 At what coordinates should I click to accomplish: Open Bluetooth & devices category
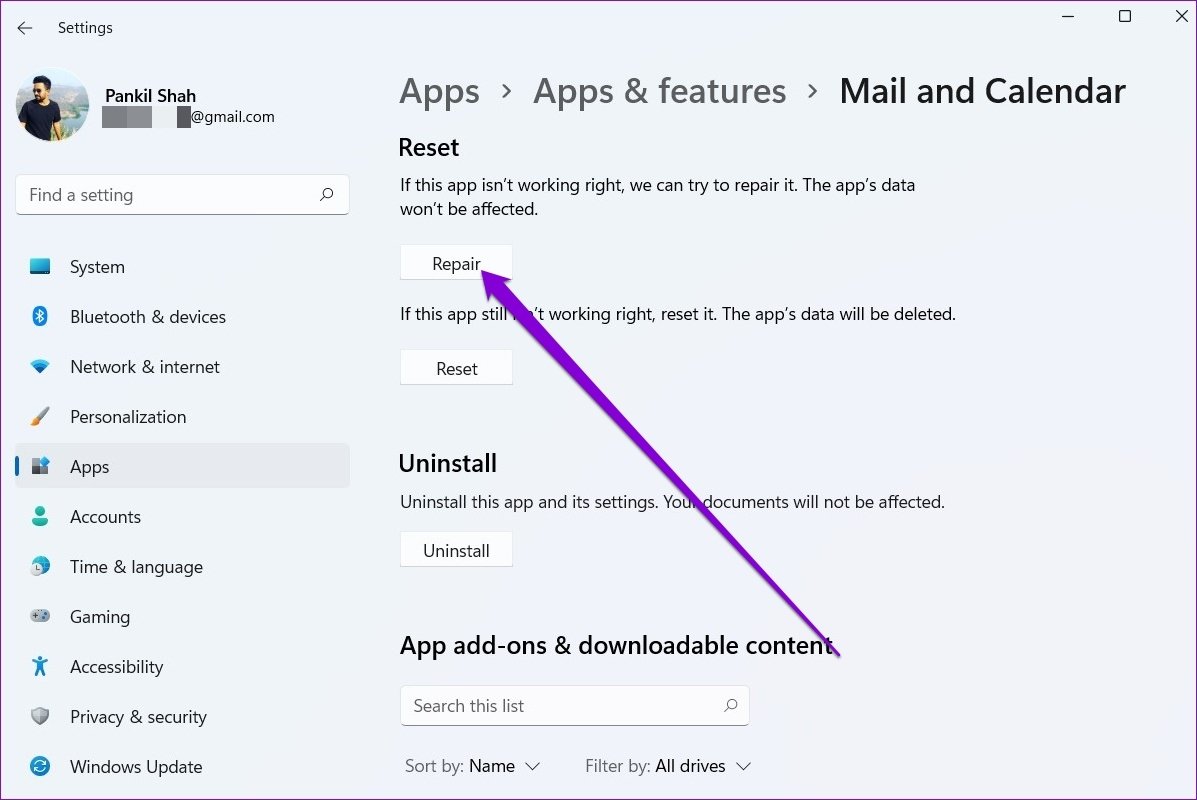pyautogui.click(x=182, y=316)
